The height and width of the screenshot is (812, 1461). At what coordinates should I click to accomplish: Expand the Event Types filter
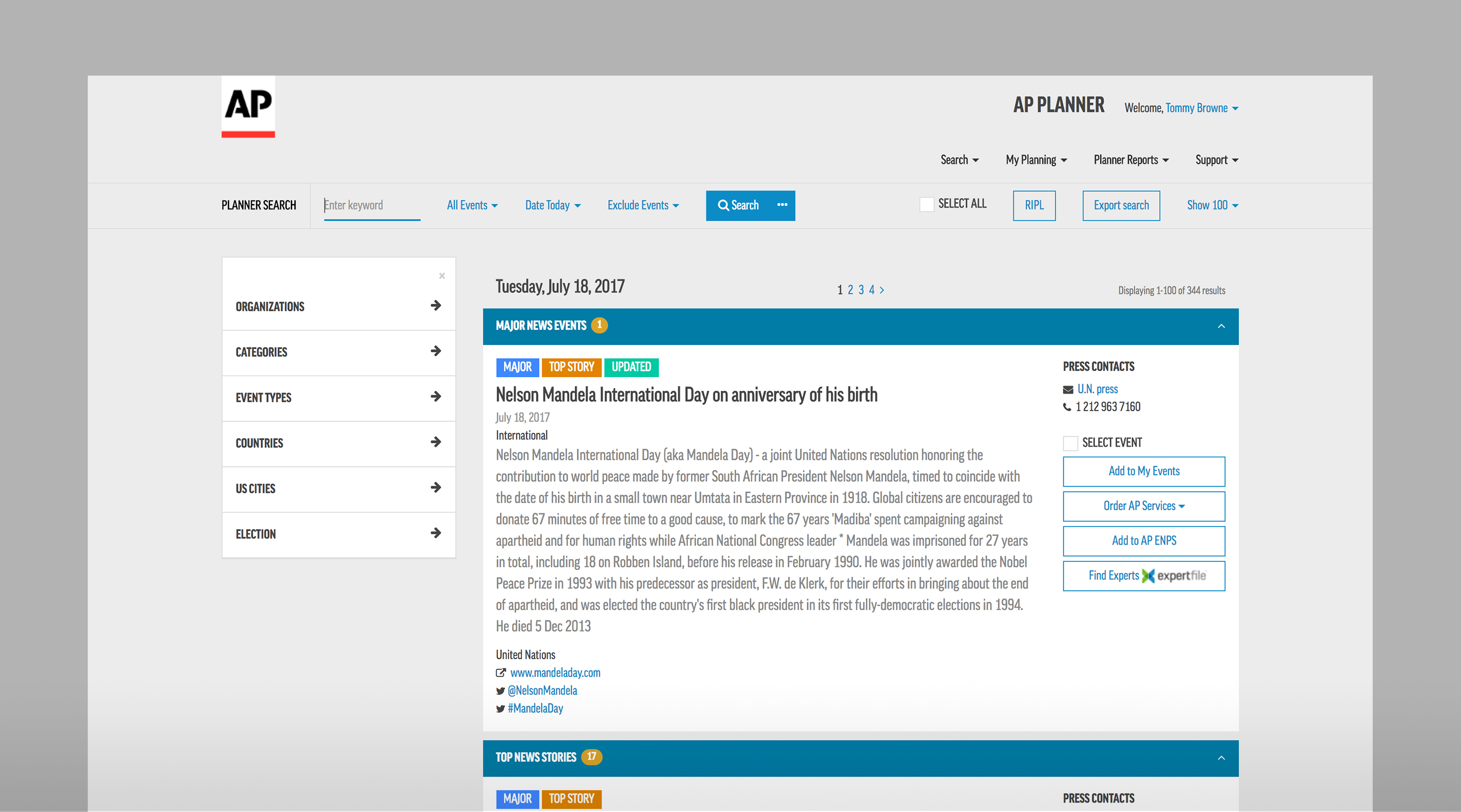pyautogui.click(x=338, y=398)
